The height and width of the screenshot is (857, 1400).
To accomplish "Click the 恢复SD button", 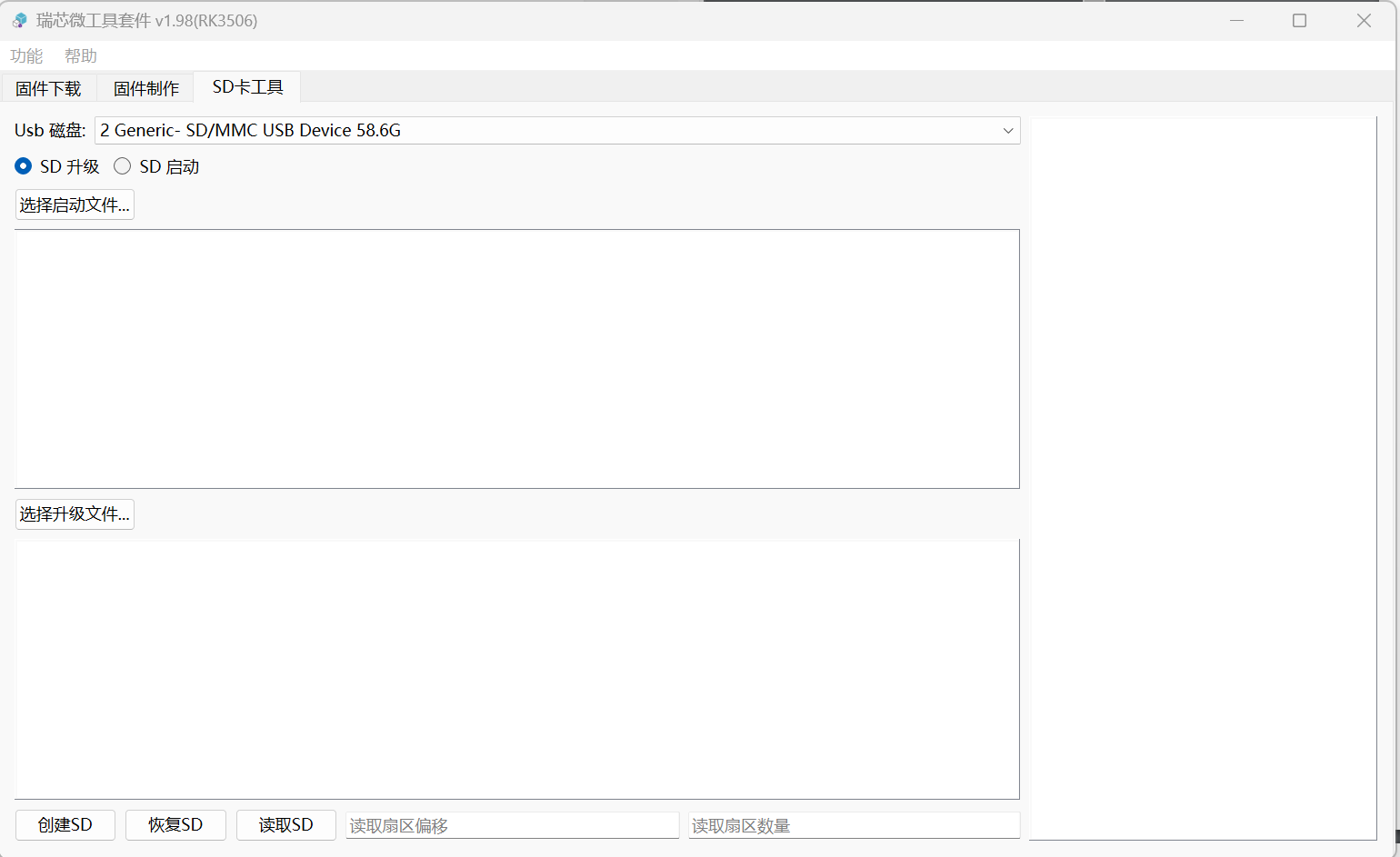I will (175, 824).
